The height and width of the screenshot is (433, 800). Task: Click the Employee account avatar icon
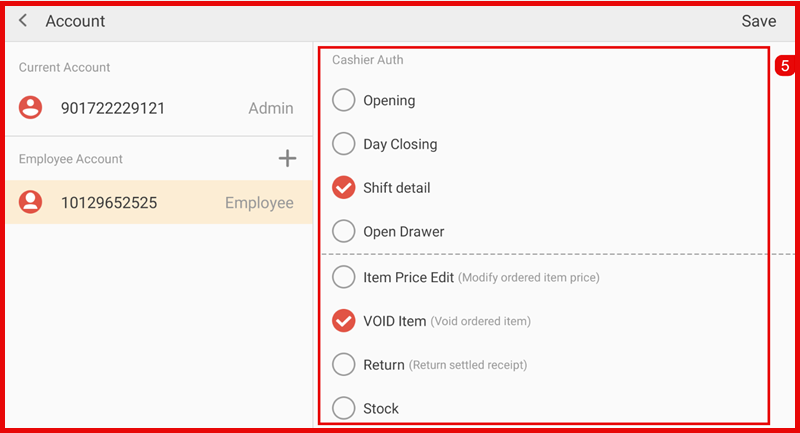pos(32,203)
